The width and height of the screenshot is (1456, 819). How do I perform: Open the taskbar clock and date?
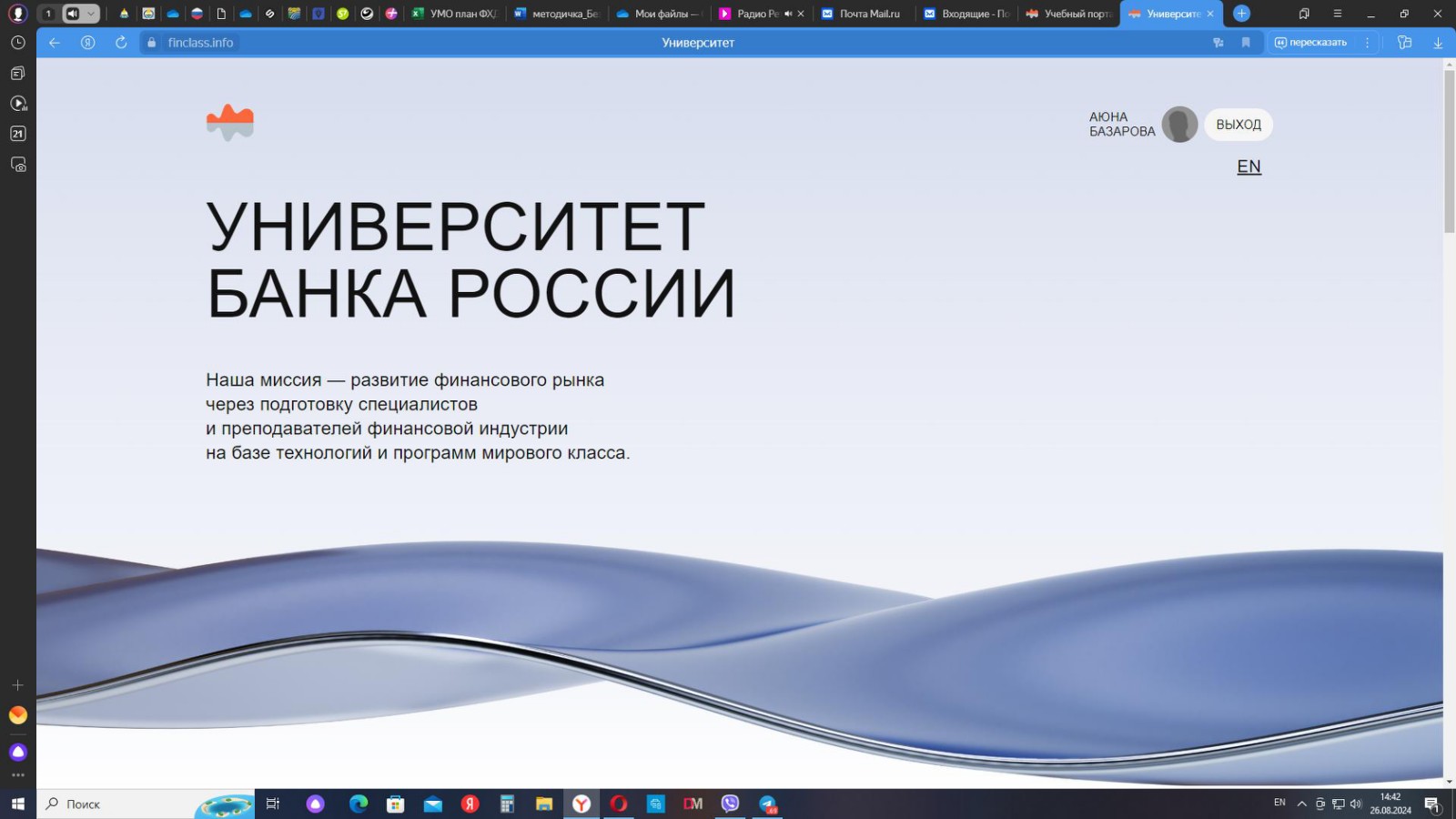[x=1390, y=804]
